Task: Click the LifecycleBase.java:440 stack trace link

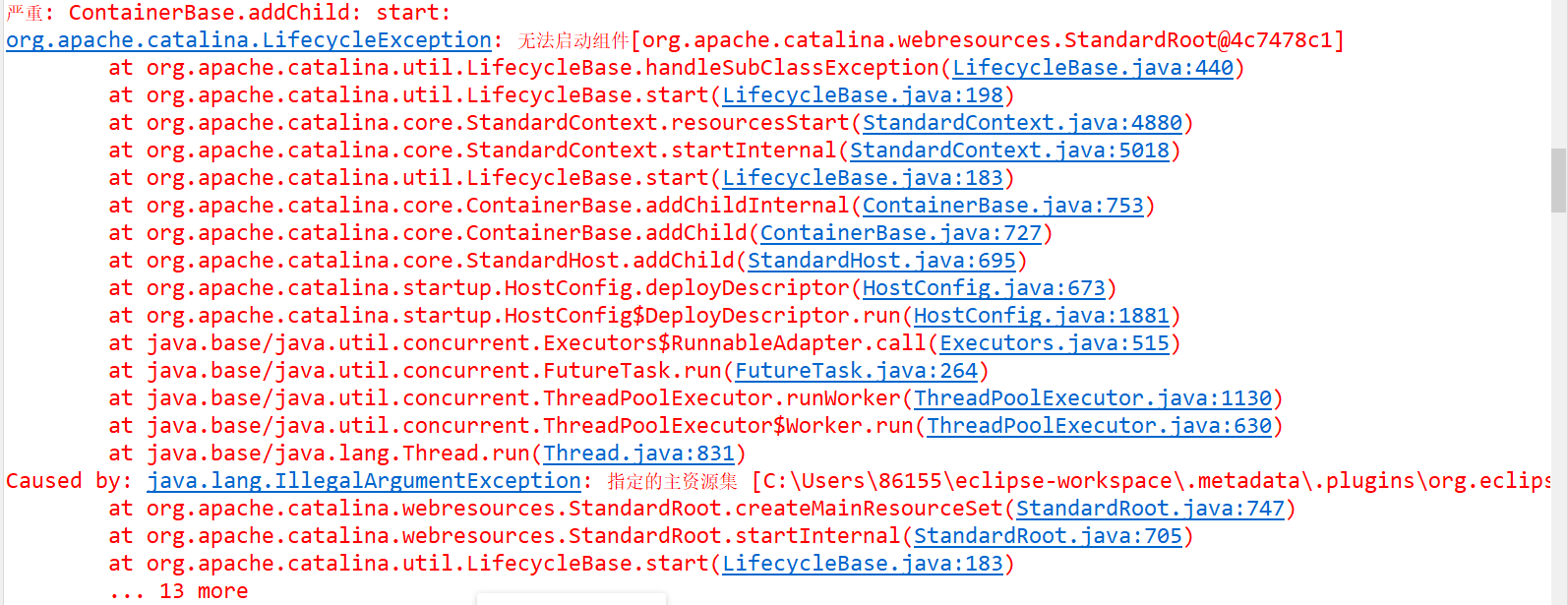Action: [1092, 68]
